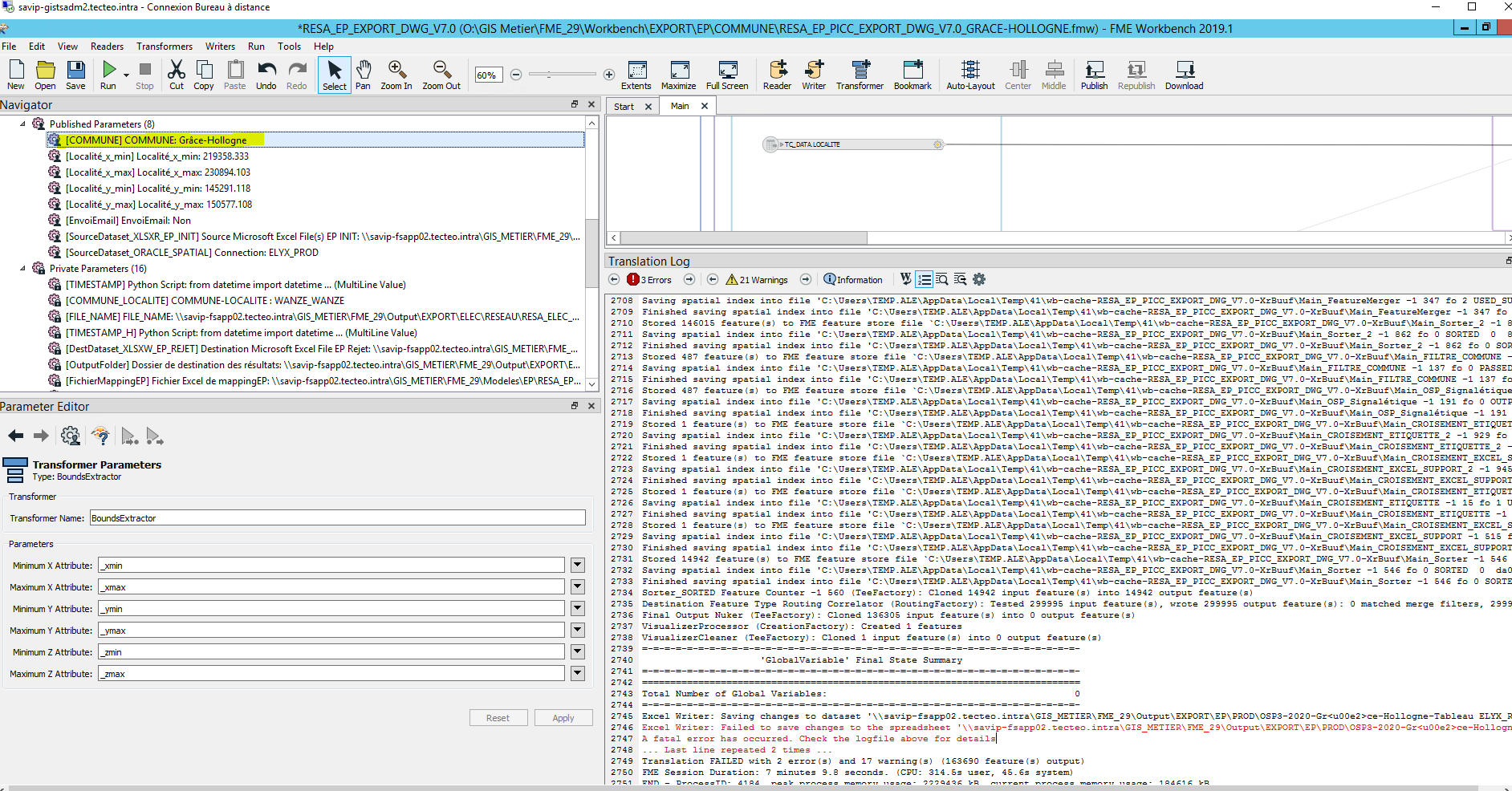Jump to next error in log
Screen dimensions: 1512x791
(x=689, y=279)
